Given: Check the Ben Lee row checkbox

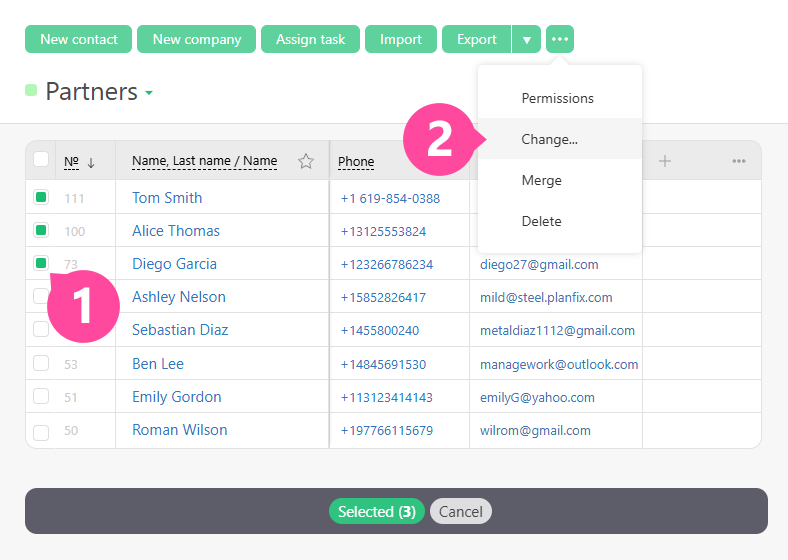Looking at the screenshot, I should coord(41,363).
